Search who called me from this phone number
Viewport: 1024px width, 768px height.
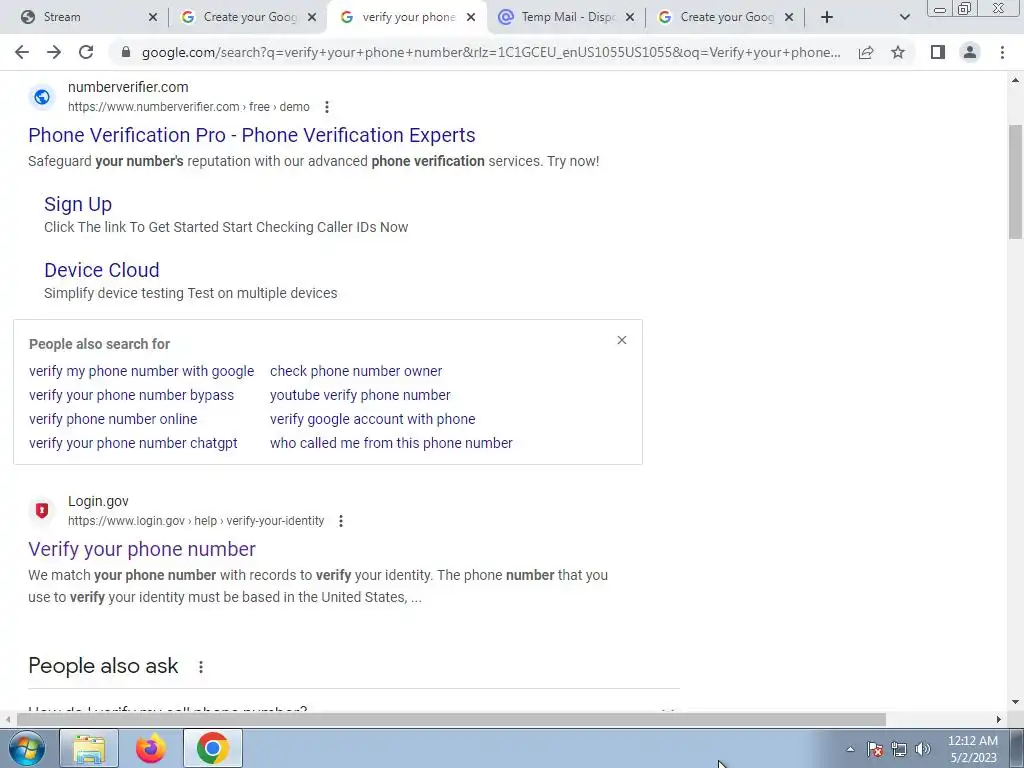tap(391, 443)
